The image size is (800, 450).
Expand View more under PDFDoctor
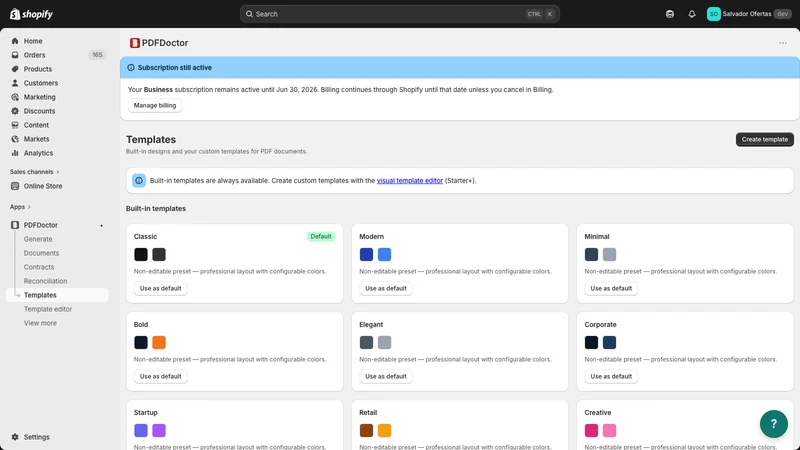40,323
